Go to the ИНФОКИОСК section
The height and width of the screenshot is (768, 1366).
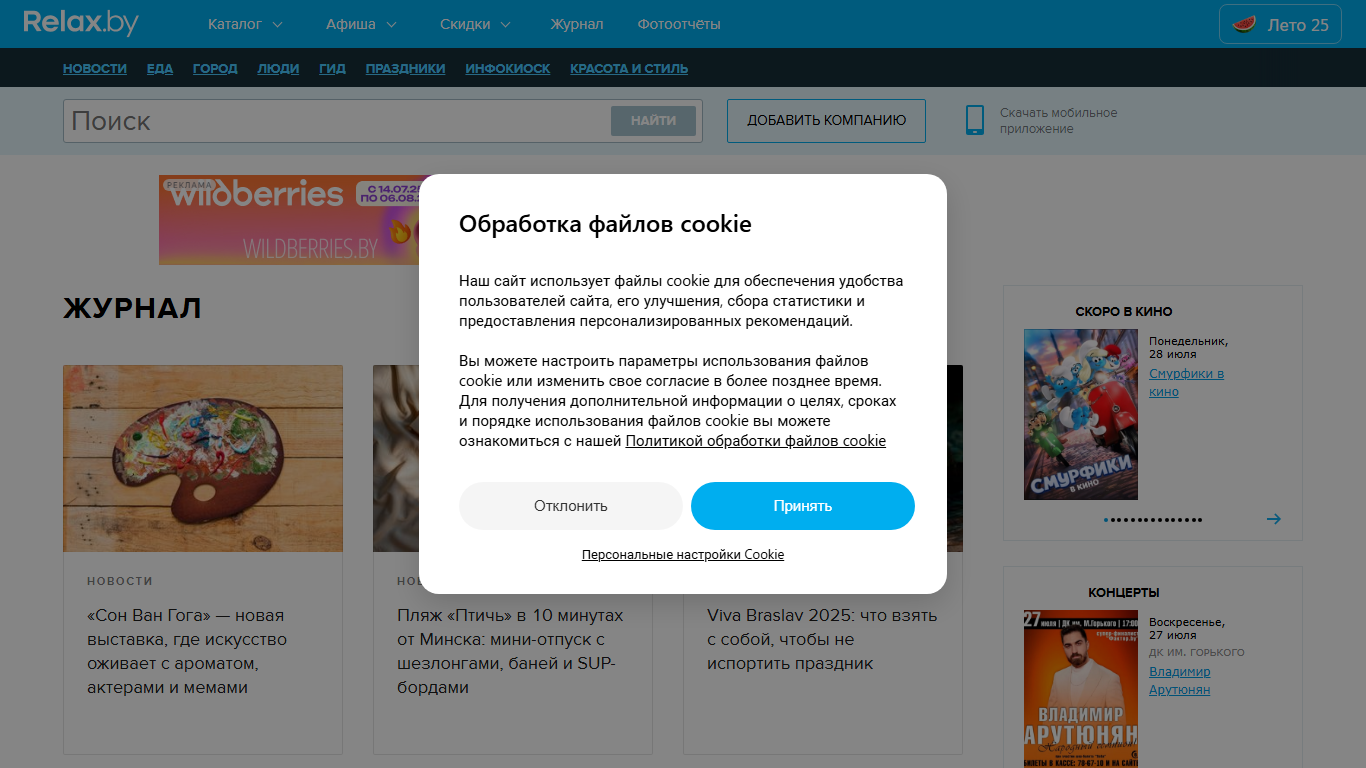508,69
